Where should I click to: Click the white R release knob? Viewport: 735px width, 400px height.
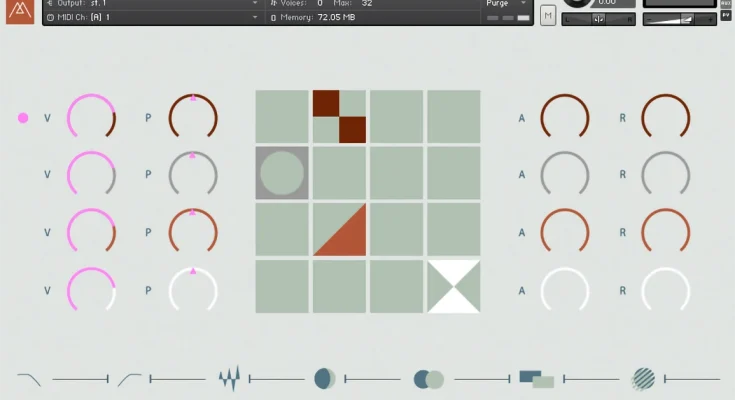pos(665,289)
